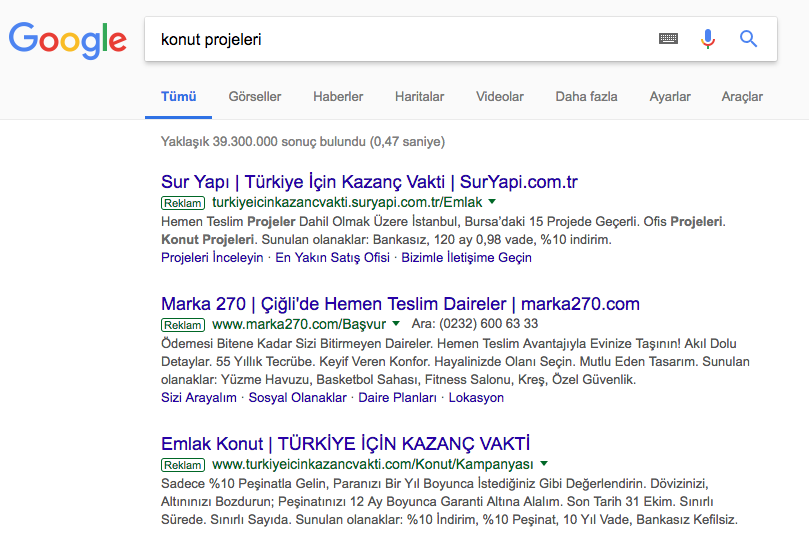809x551 pixels.
Task: Open the 'Lokasyon' sitelink
Action: pos(476,398)
